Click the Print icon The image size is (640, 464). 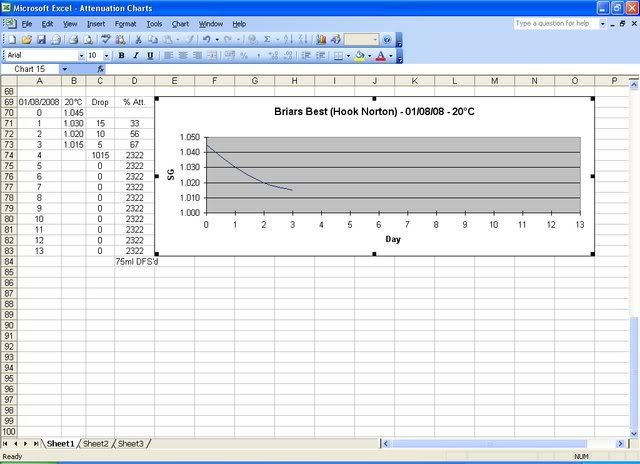point(73,40)
